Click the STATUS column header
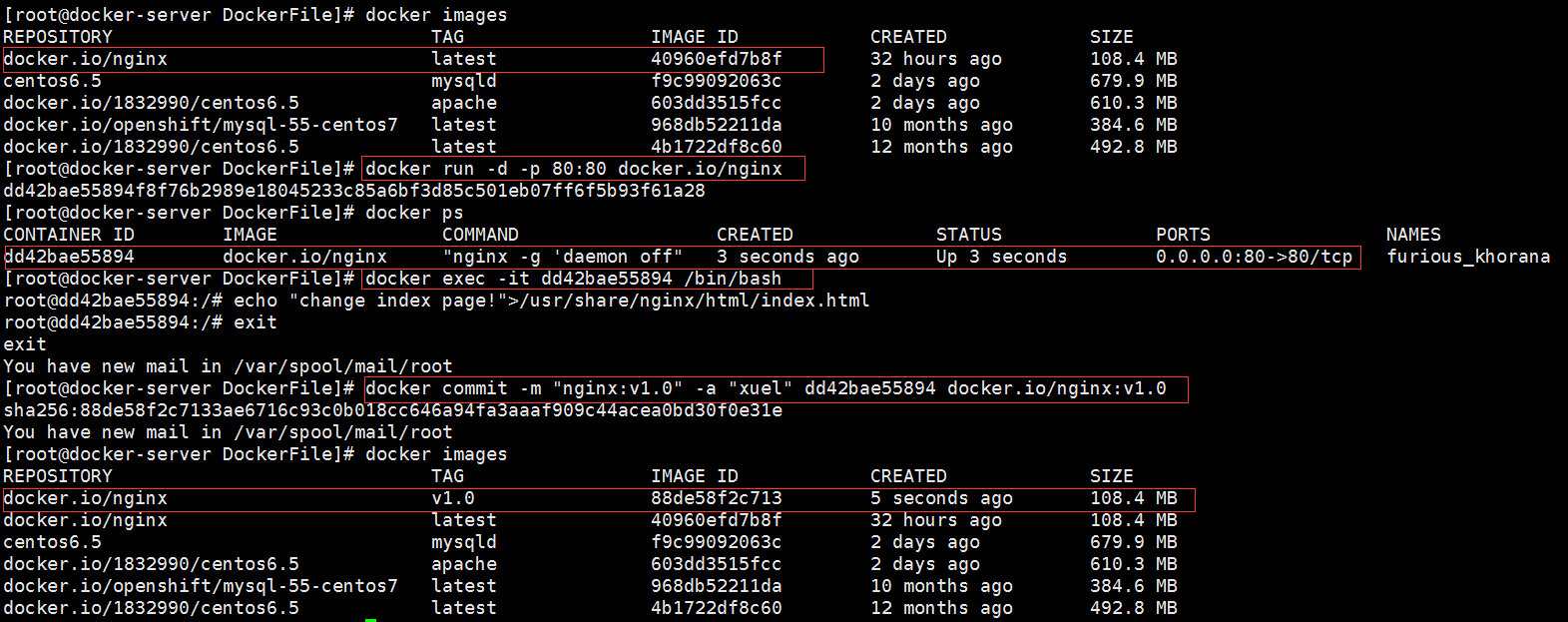Viewport: 1568px width, 622px height. coord(968,235)
